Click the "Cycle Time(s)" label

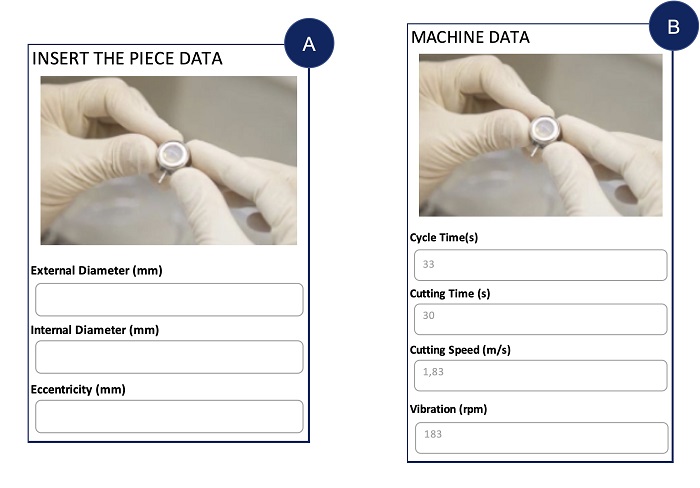coord(443,238)
